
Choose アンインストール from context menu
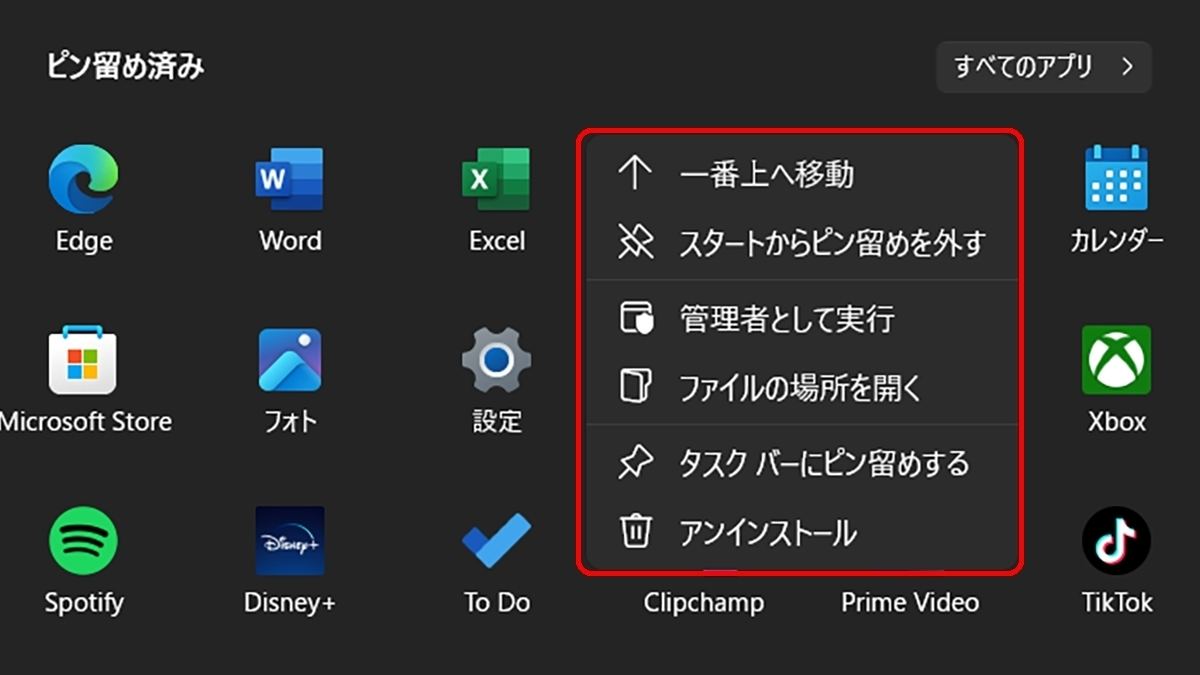pyautogui.click(x=802, y=531)
